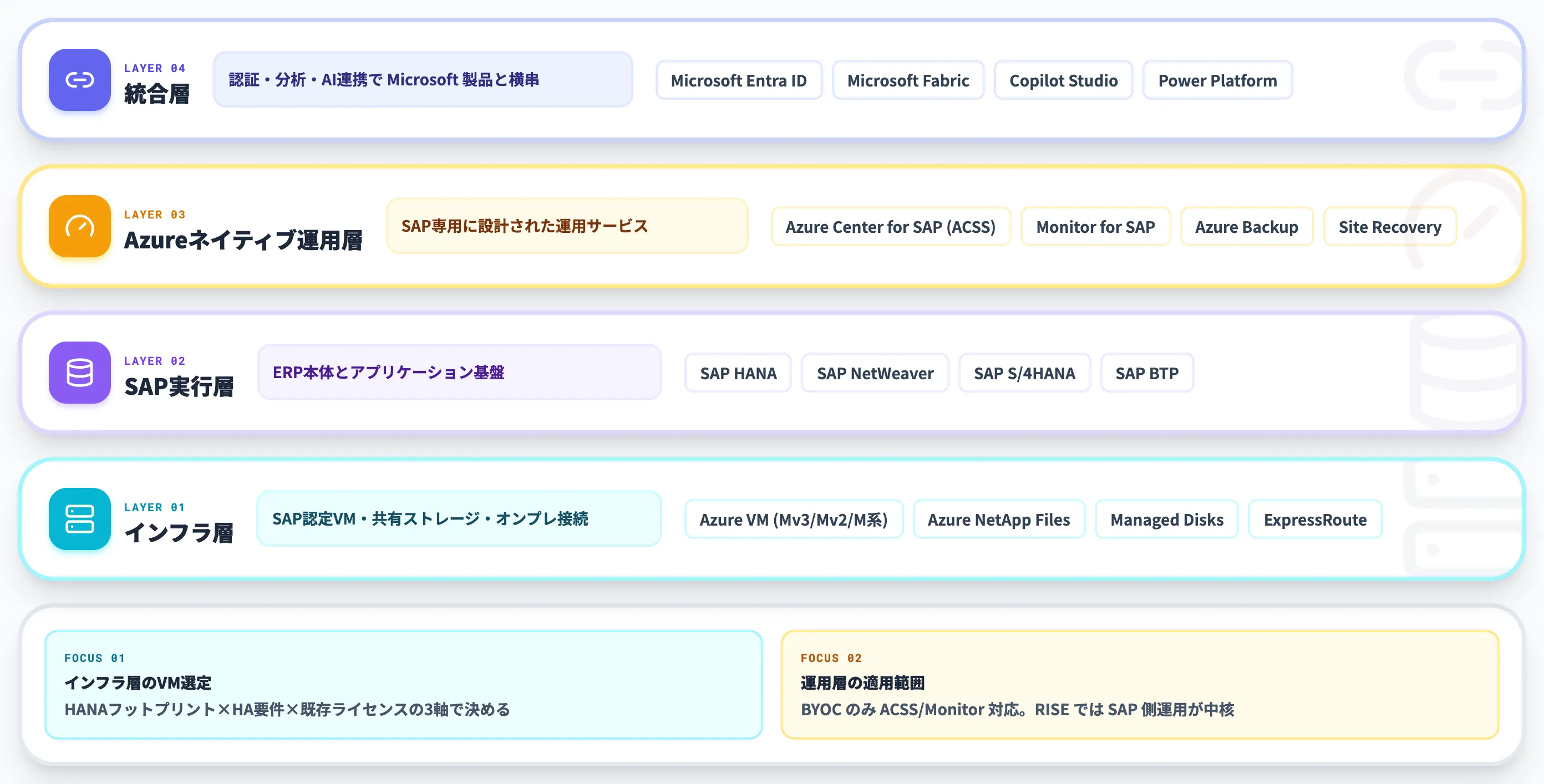Screen dimensions: 1544x784
Task: Click the FOCUS 02 label
Action: tap(831, 658)
